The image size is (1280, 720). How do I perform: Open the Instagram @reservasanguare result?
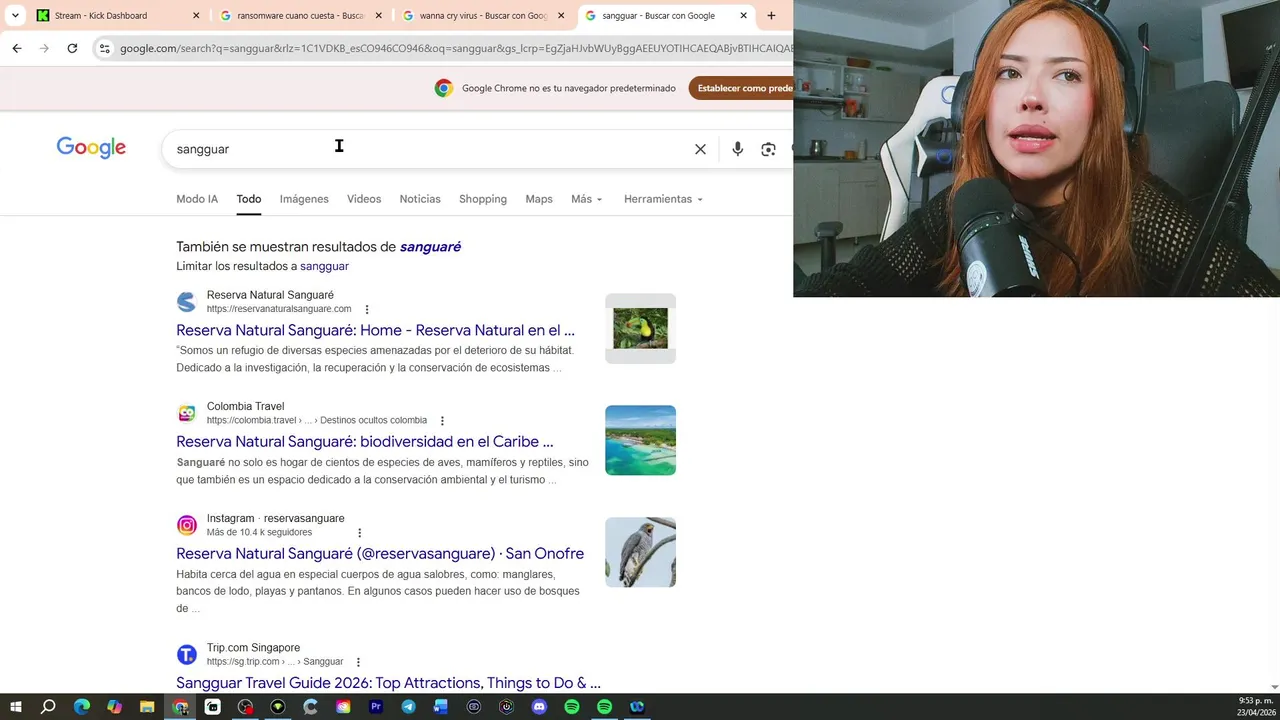tap(380, 553)
